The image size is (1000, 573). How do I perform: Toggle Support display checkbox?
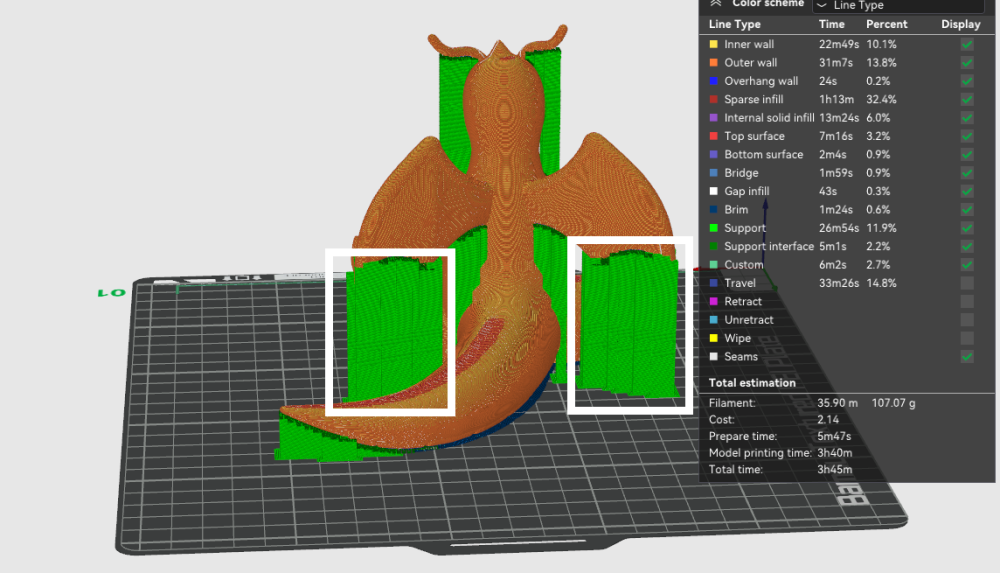coord(967,228)
